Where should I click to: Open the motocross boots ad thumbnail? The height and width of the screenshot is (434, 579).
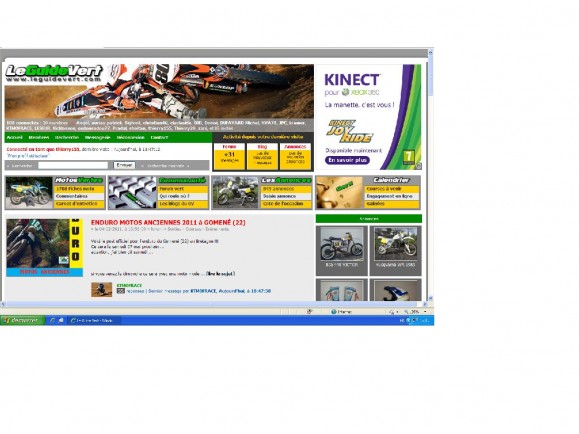342,290
